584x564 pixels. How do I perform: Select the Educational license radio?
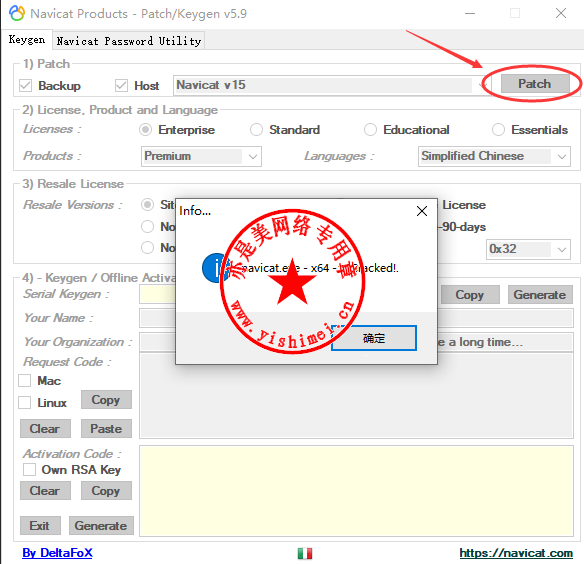click(x=370, y=130)
